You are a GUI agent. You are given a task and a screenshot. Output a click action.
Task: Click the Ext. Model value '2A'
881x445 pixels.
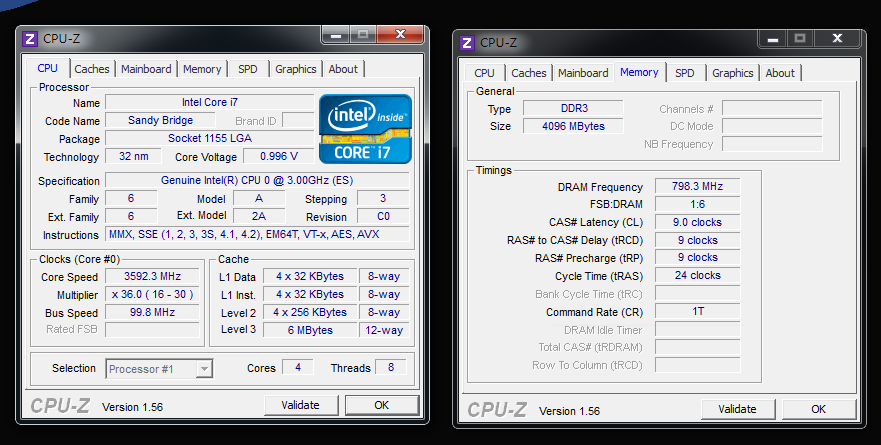click(259, 216)
